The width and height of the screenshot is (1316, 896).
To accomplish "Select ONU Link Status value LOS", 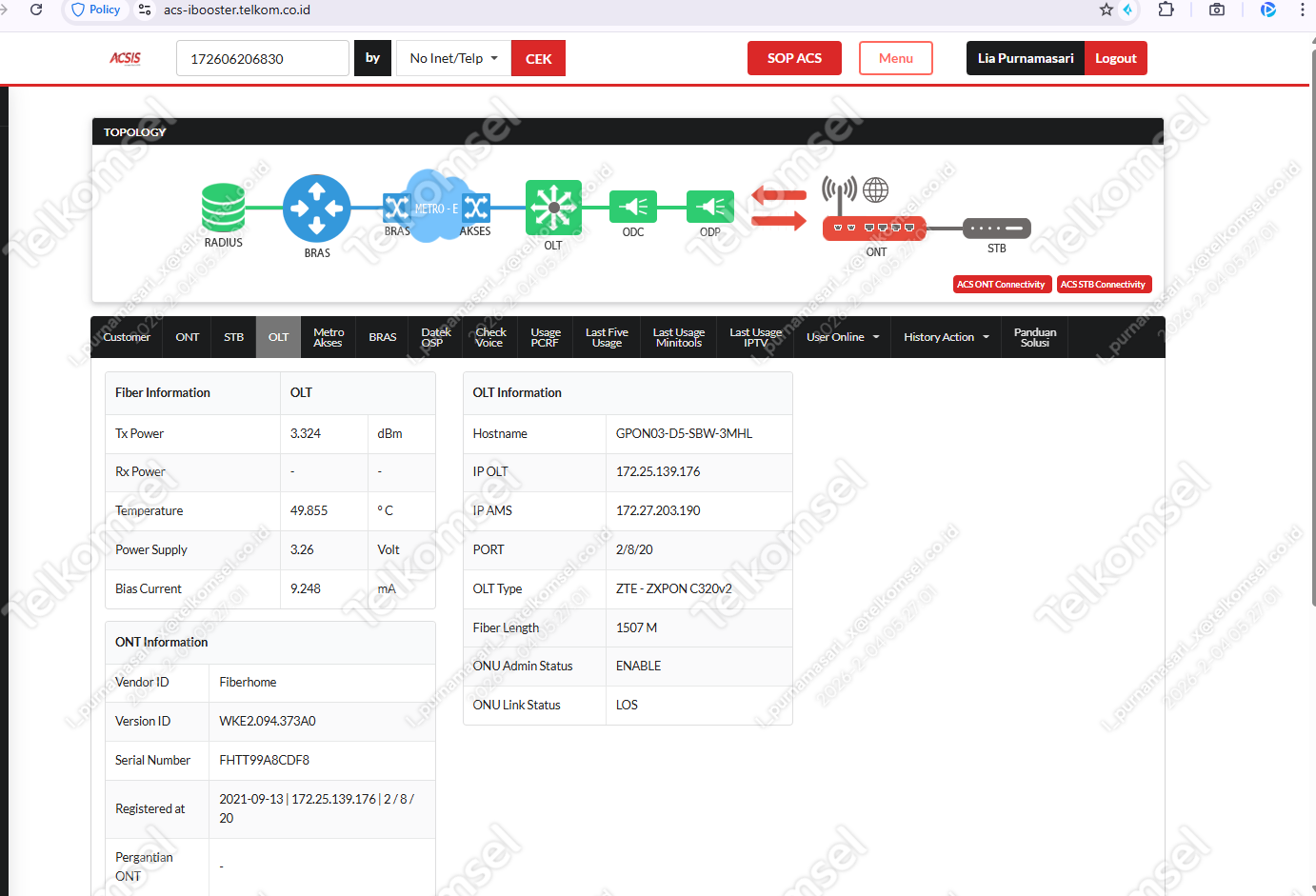I will tap(627, 705).
